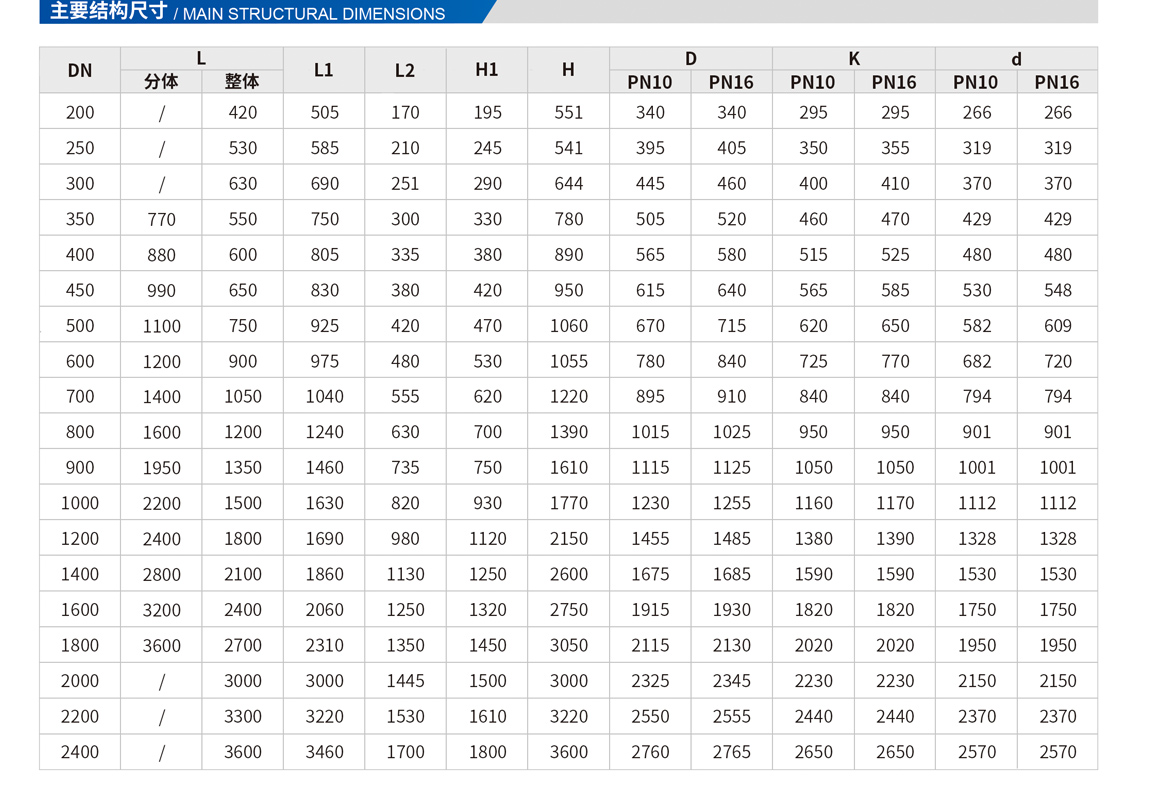Click D PN16 value 715 in DN 500 row
This screenshot has width=1151, height=811.
[x=731, y=326]
